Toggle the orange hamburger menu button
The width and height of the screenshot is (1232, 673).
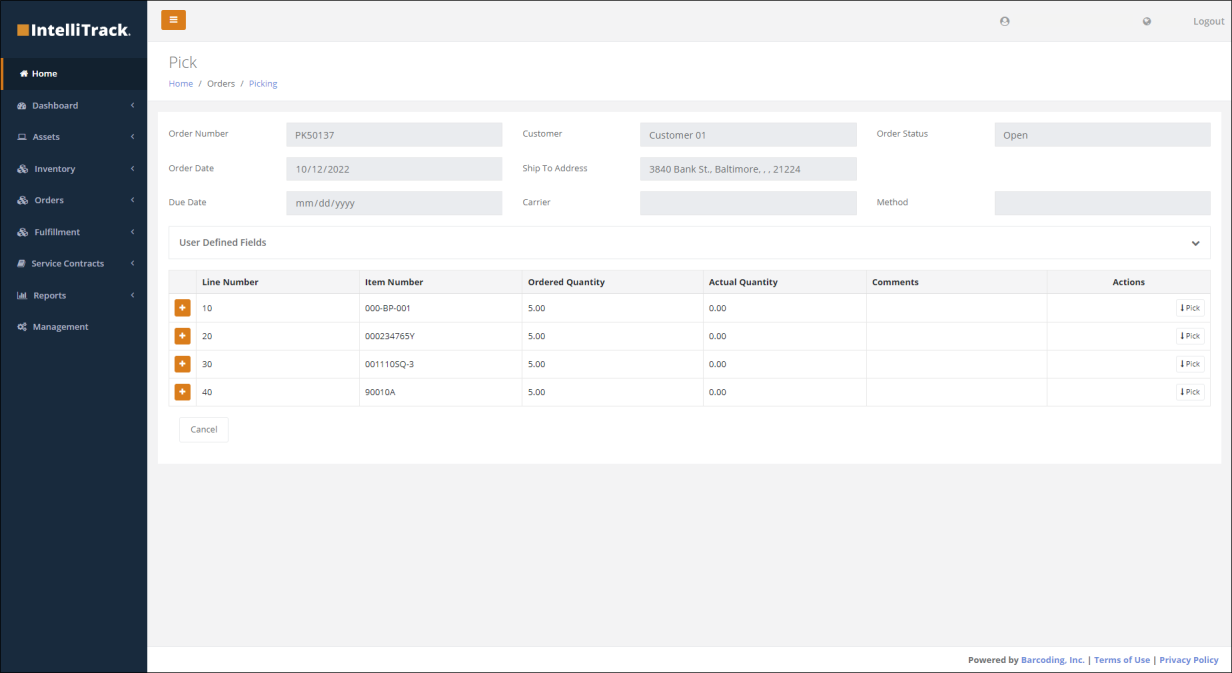[x=173, y=20]
